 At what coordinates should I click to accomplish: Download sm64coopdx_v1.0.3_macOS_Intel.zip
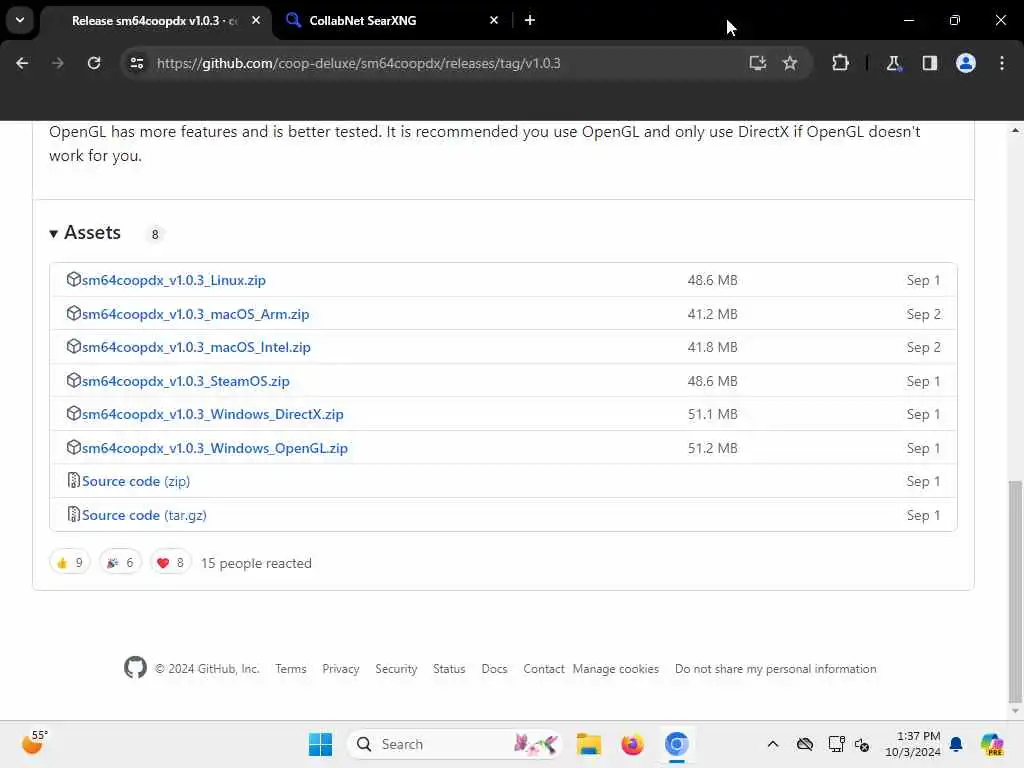coord(196,347)
